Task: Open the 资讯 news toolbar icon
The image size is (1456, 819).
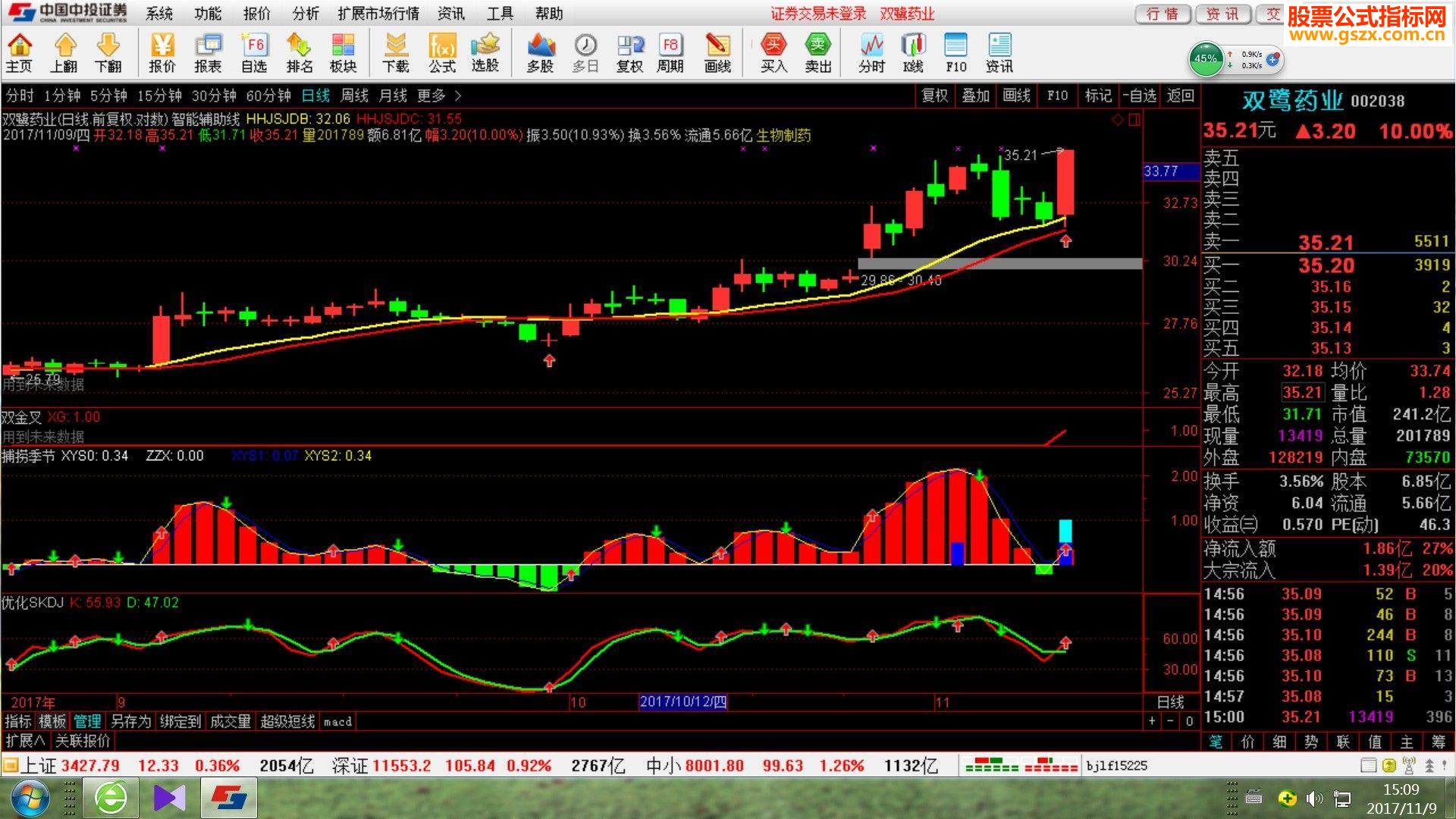Action: point(999,53)
